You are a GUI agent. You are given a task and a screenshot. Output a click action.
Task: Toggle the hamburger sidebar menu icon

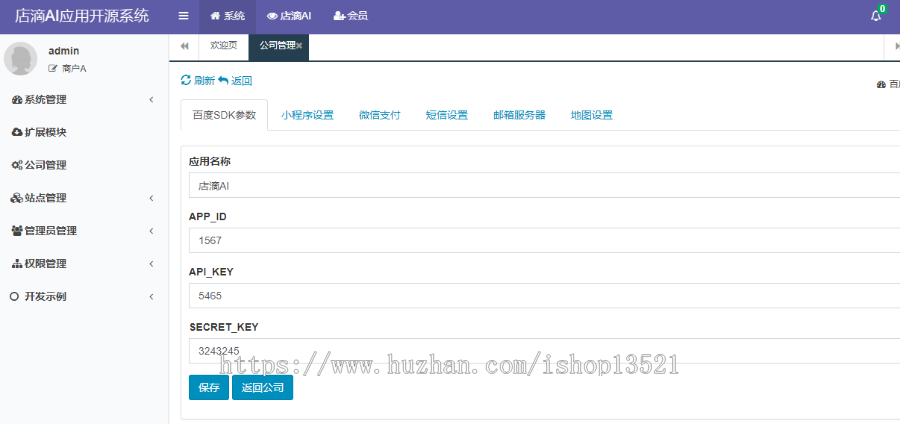pos(184,16)
